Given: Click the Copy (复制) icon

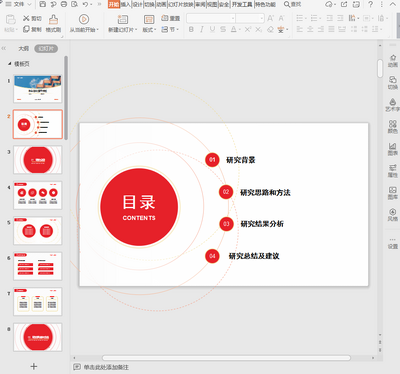Looking at the screenshot, I should pos(26,29).
